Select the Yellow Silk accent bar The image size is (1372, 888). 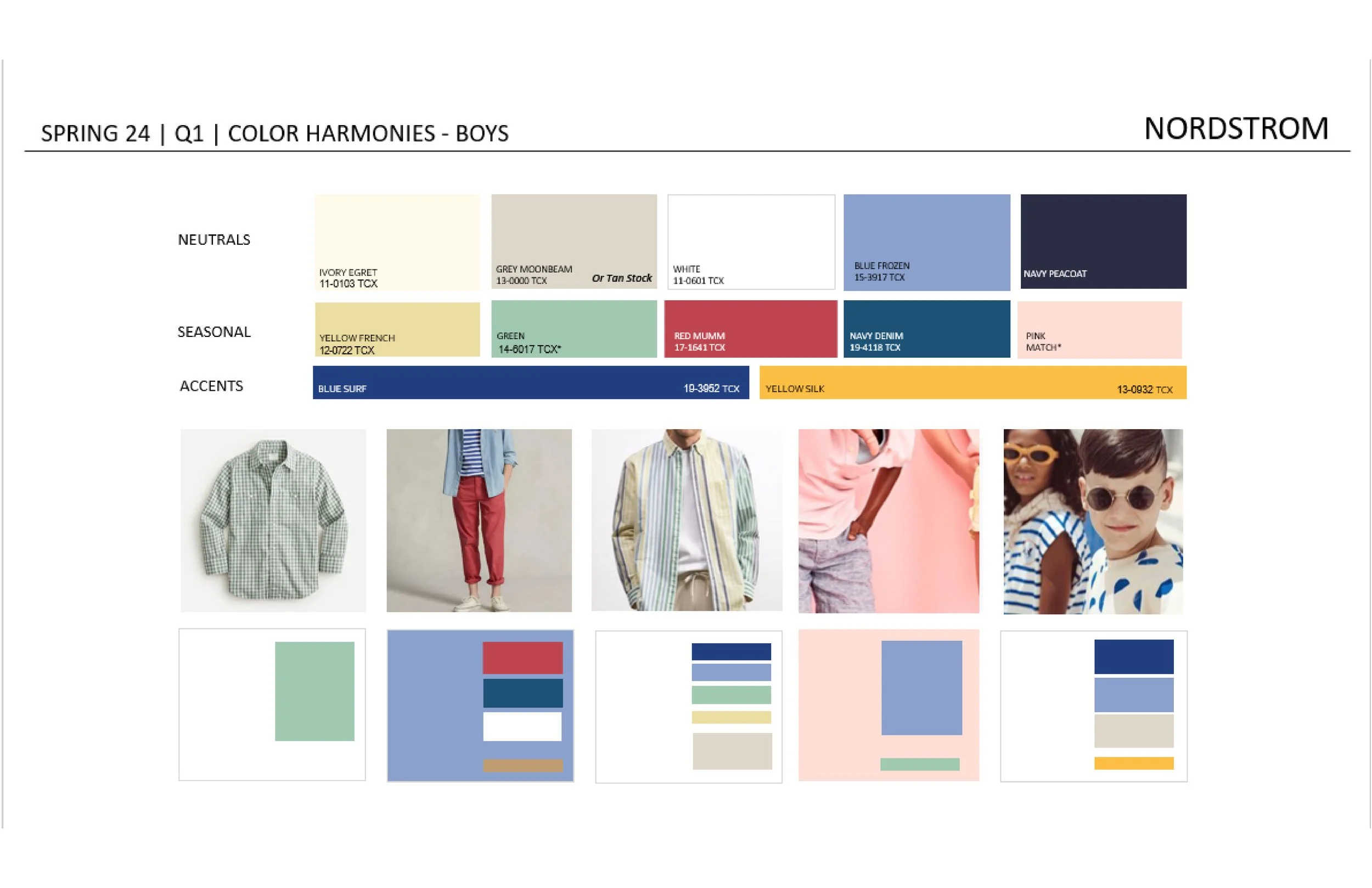(972, 383)
